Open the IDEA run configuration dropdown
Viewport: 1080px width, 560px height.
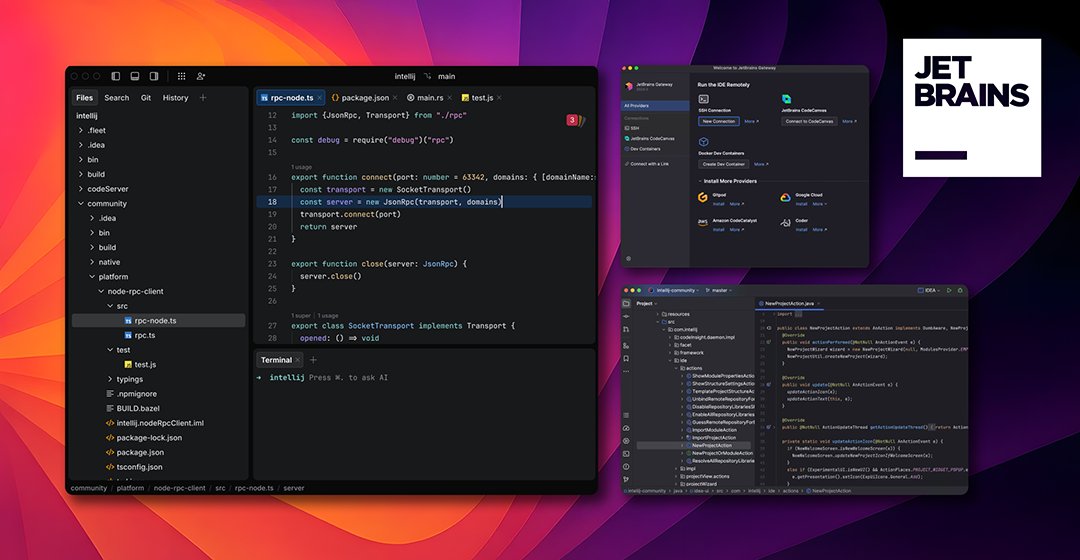(929, 291)
